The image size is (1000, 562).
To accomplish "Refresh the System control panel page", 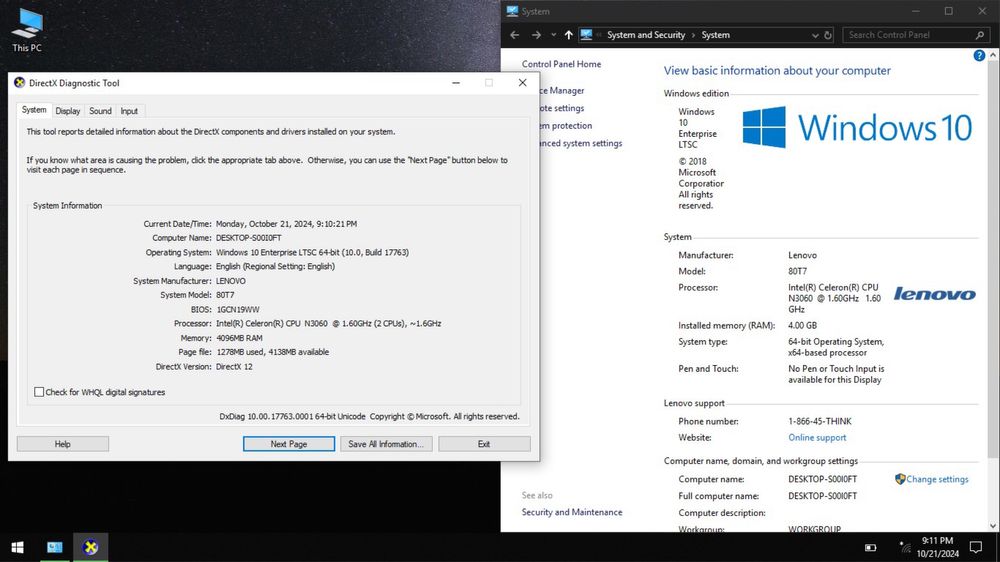I will pyautogui.click(x=828, y=35).
